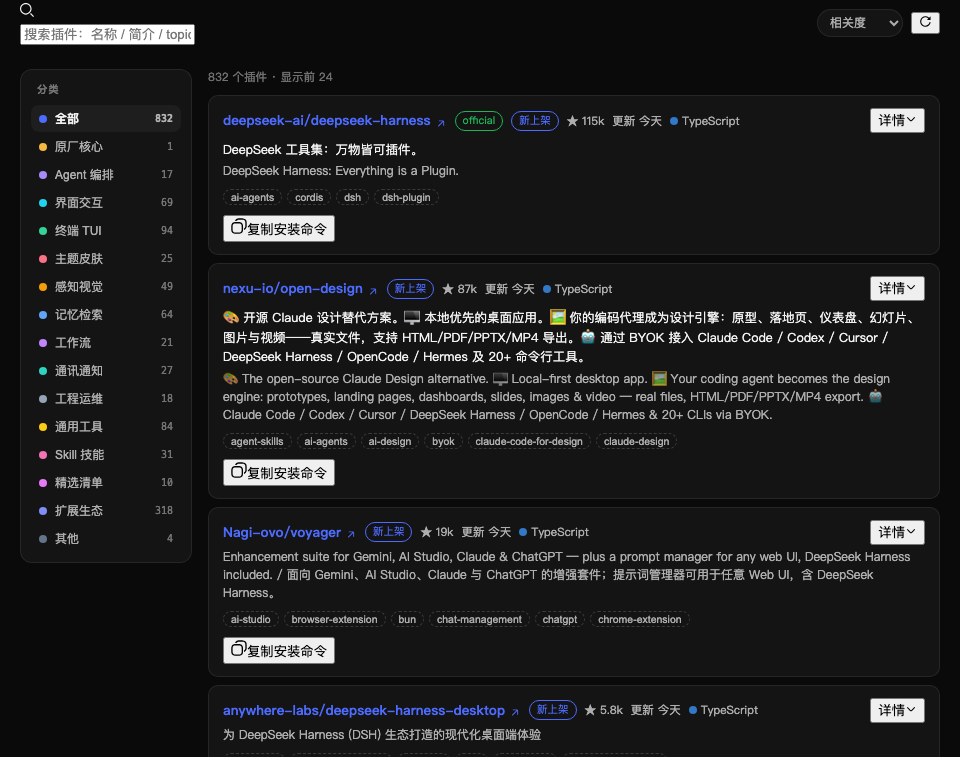Click the chat-management tag
960x757 pixels.
tap(479, 619)
